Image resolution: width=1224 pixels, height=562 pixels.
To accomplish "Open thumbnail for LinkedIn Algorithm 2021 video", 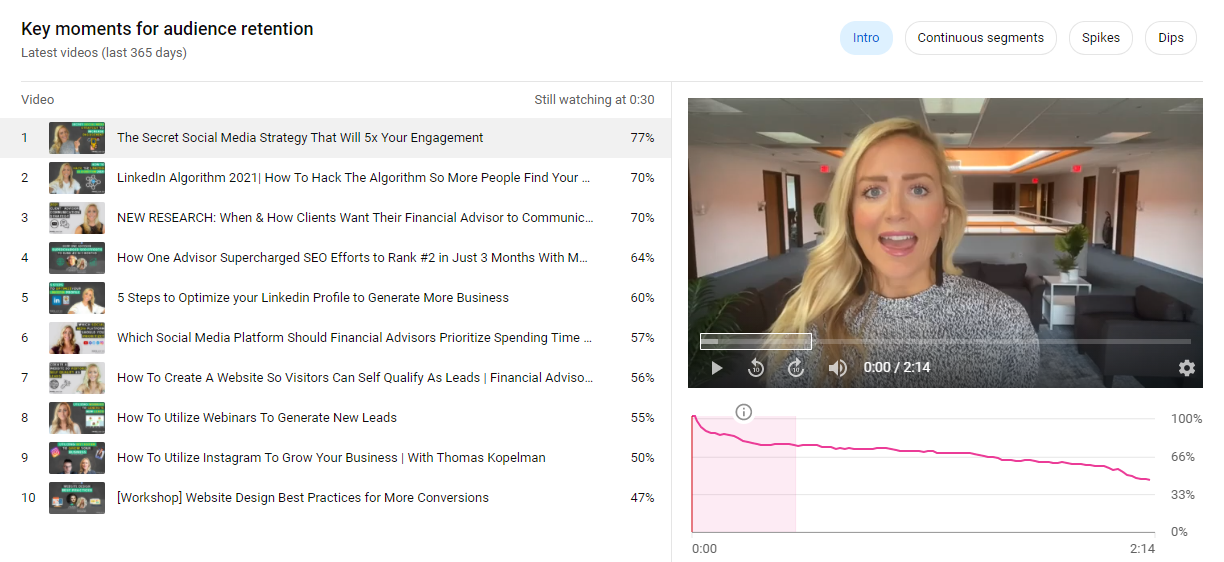I will pyautogui.click(x=77, y=178).
